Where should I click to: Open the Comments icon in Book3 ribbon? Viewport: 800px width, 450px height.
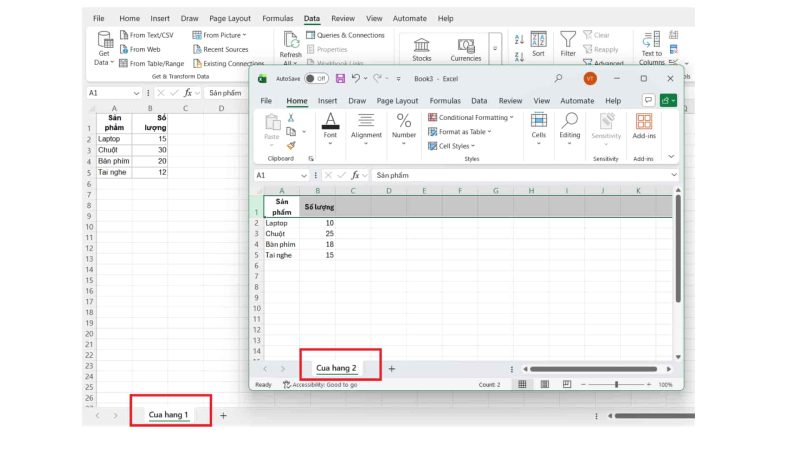pos(648,101)
